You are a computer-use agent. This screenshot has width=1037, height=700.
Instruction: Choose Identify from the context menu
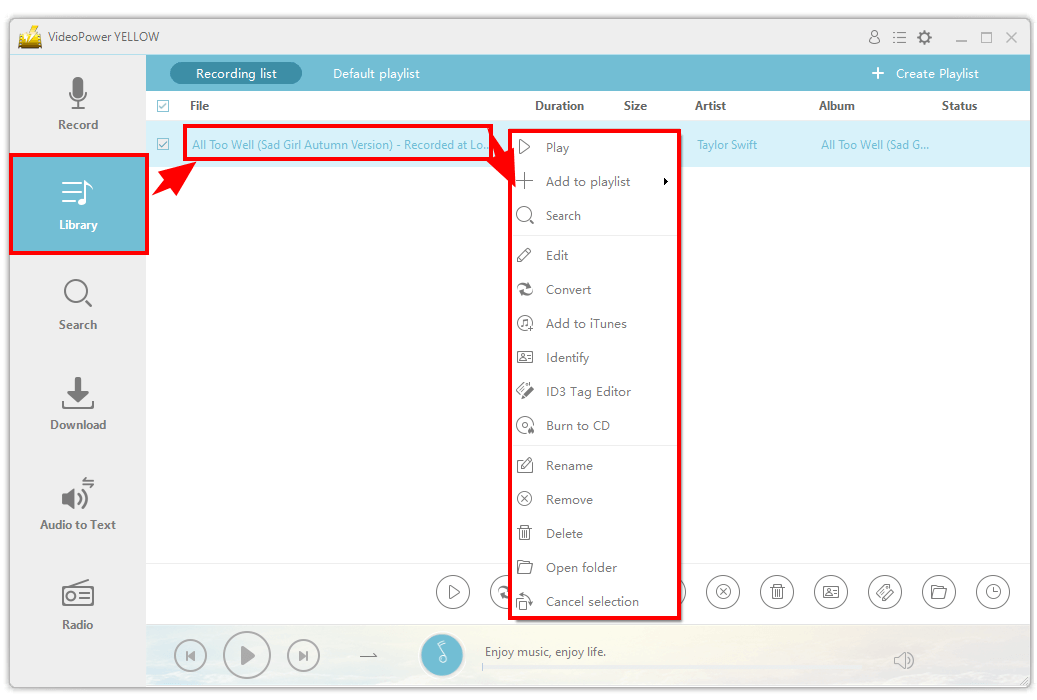[x=595, y=358]
